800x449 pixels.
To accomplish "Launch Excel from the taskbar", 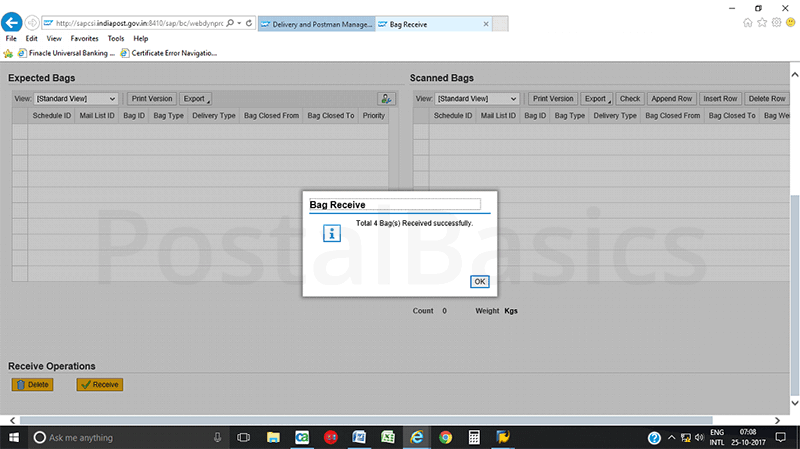I will (387, 438).
